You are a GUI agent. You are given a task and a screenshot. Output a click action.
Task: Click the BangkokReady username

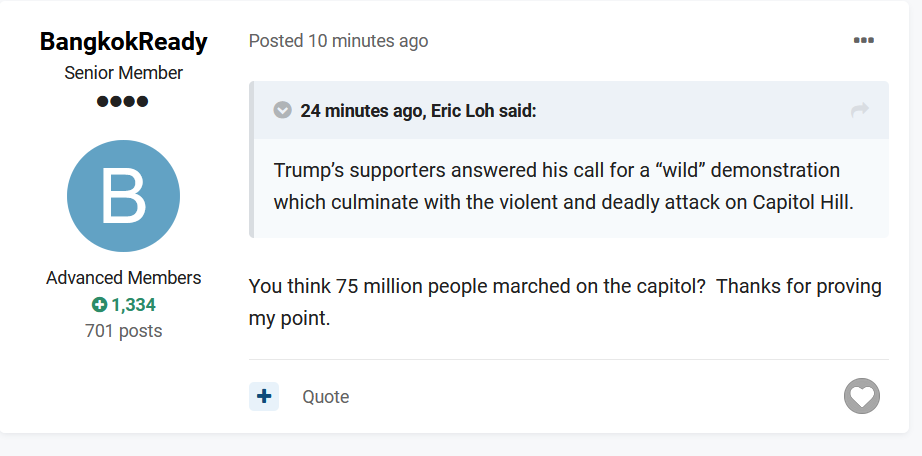(x=124, y=42)
